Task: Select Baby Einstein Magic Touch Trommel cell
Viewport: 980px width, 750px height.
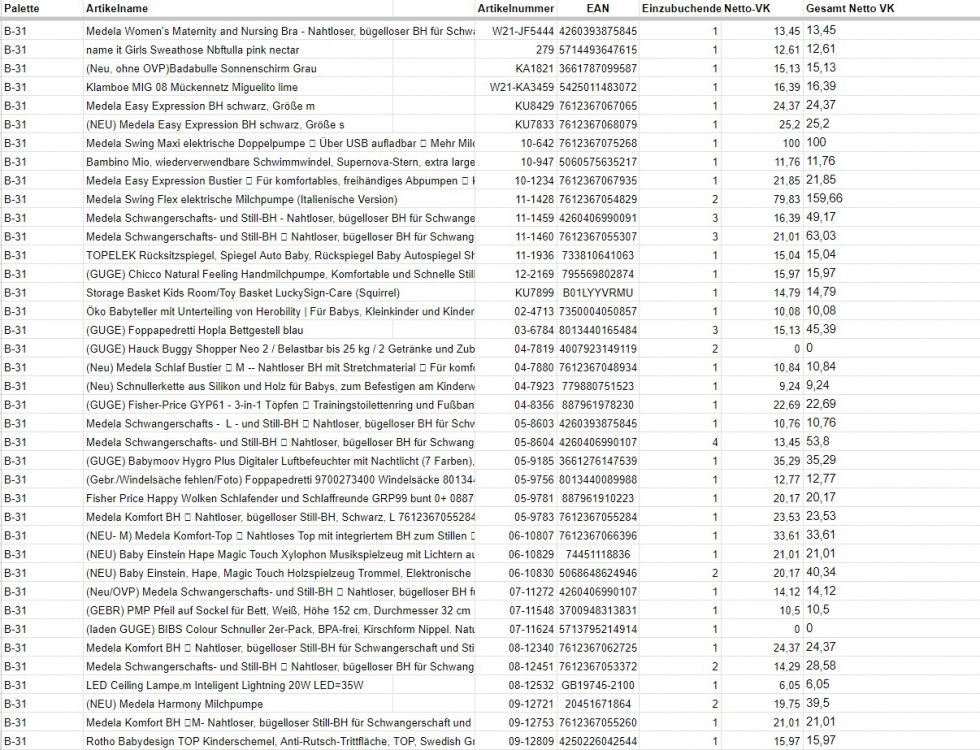Action: click(279, 574)
